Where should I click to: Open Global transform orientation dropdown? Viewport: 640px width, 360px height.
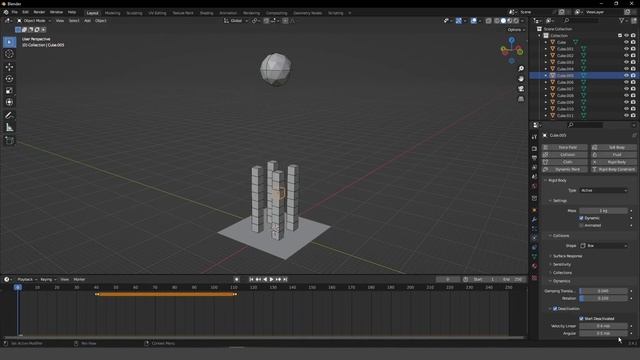(236, 20)
